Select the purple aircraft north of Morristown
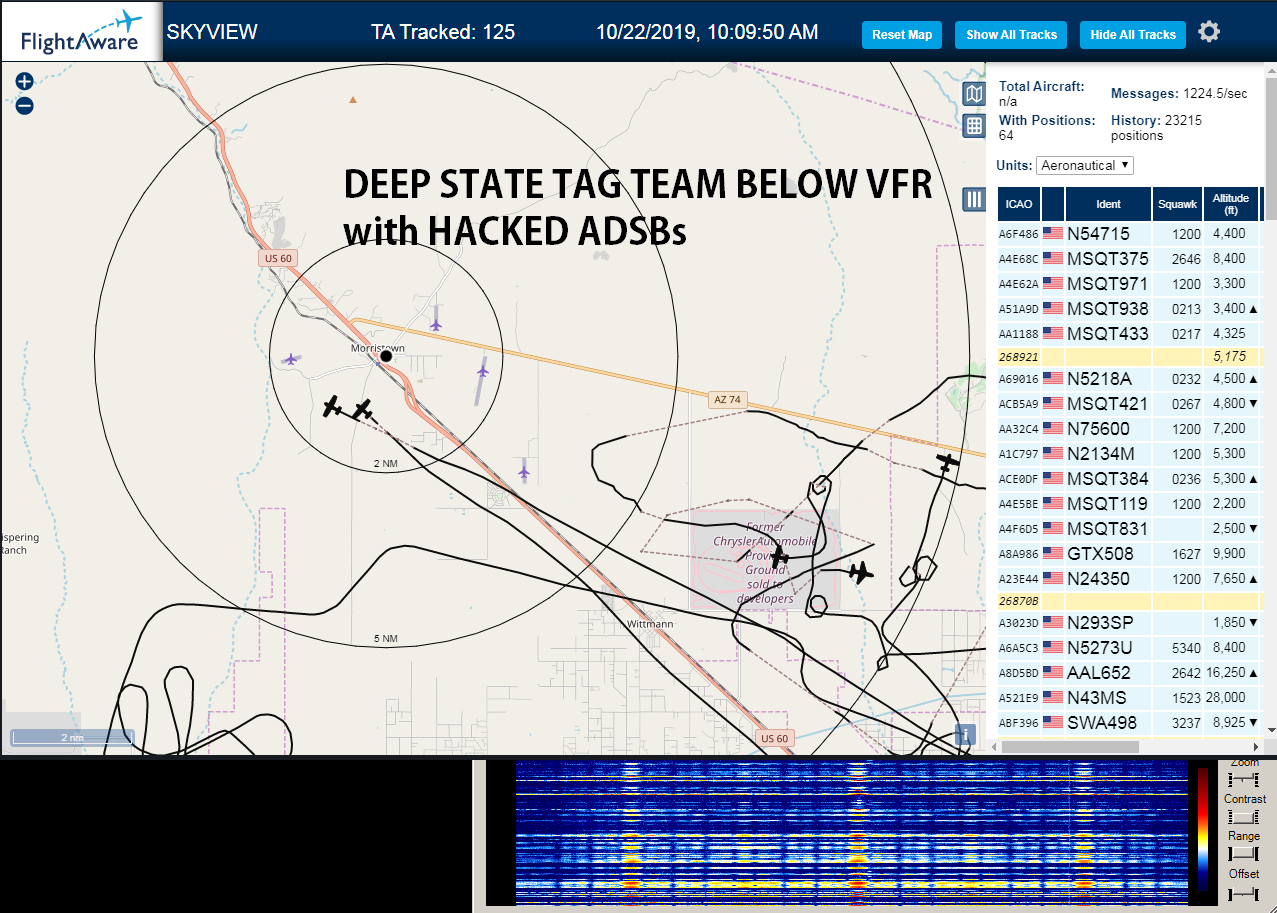This screenshot has width=1277, height=913. [x=436, y=323]
